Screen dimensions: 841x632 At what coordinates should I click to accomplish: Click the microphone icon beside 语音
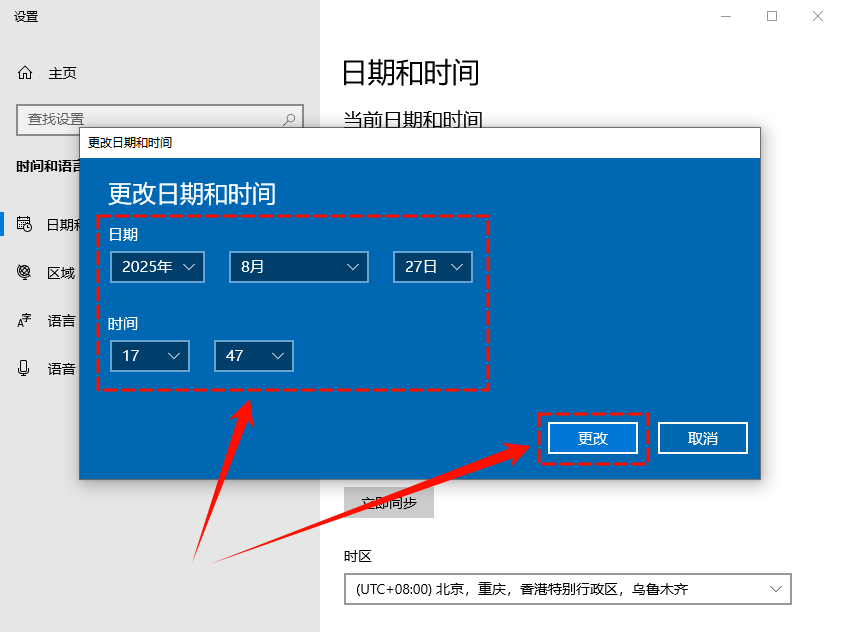(24, 368)
